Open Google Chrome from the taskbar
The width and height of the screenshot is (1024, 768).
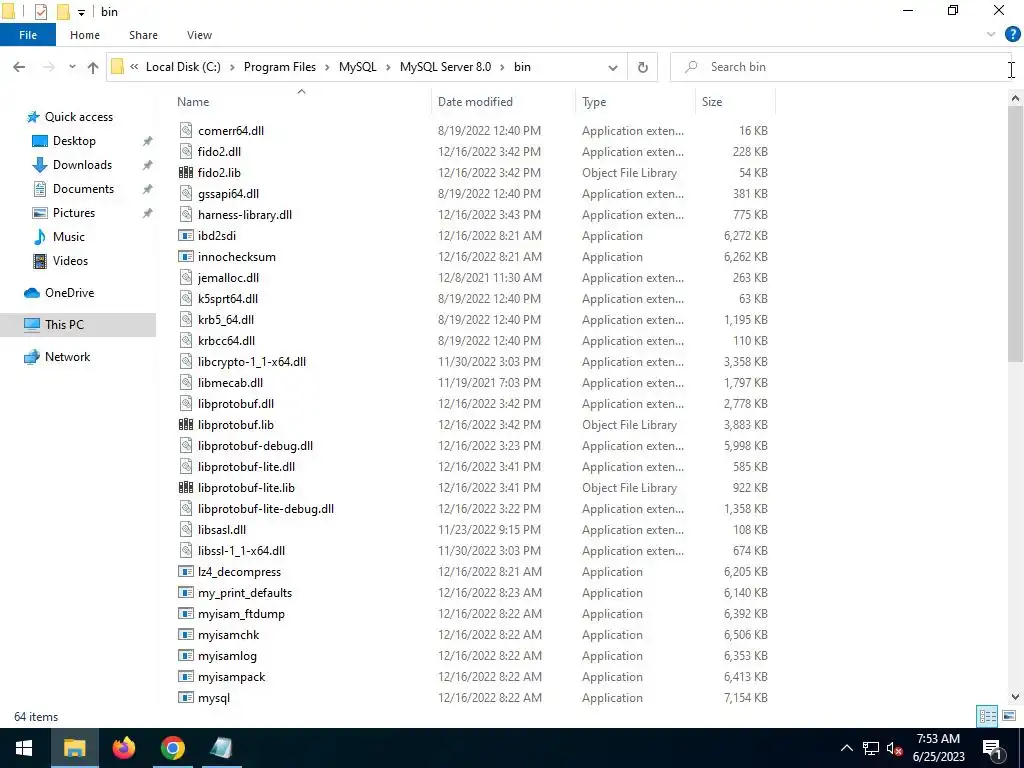click(x=172, y=748)
